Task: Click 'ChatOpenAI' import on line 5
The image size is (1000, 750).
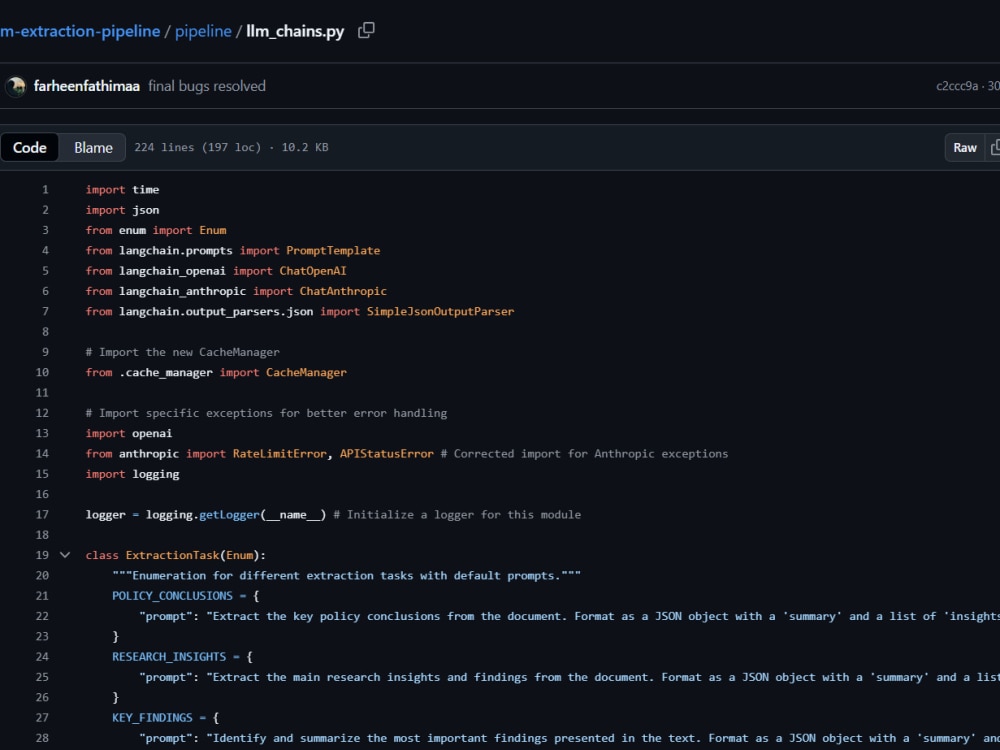Action: pyautogui.click(x=312, y=271)
